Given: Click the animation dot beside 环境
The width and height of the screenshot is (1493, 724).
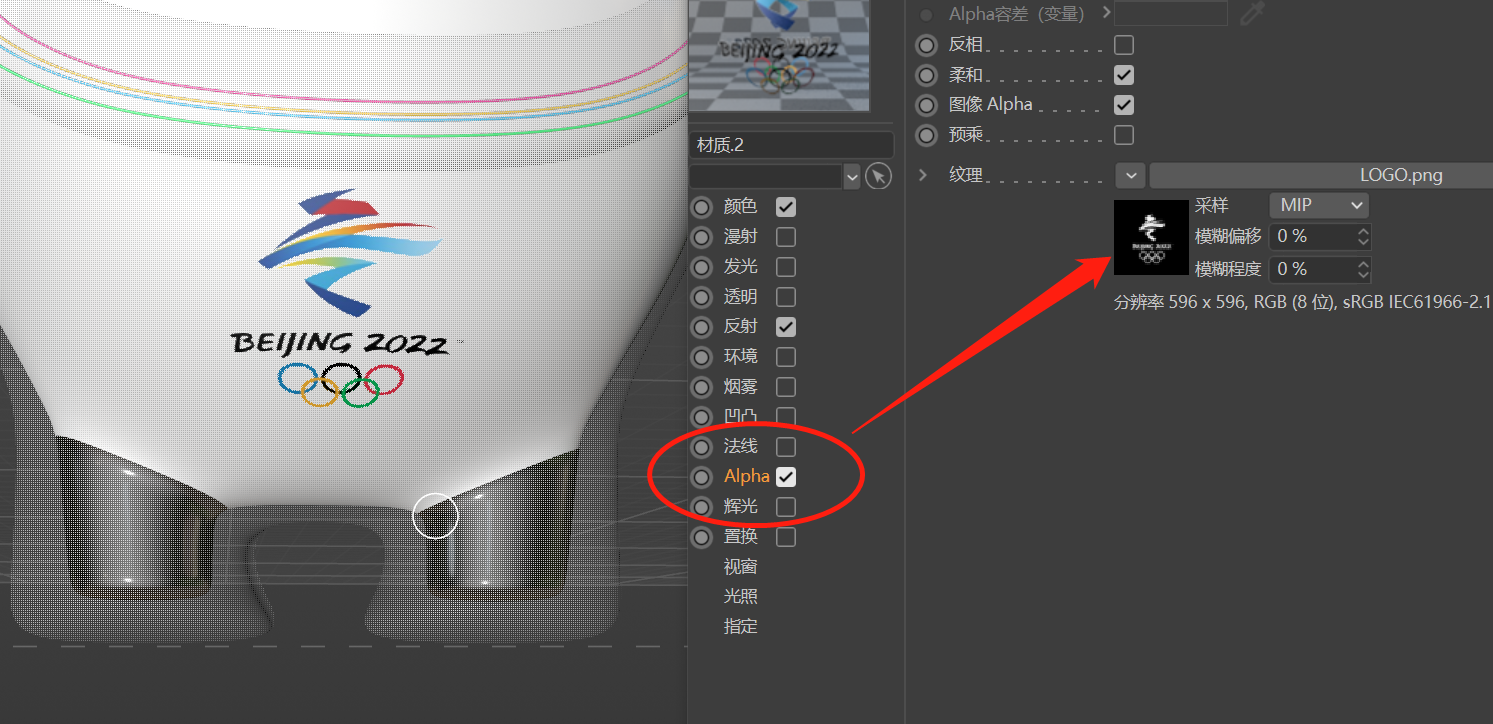Looking at the screenshot, I should point(703,357).
